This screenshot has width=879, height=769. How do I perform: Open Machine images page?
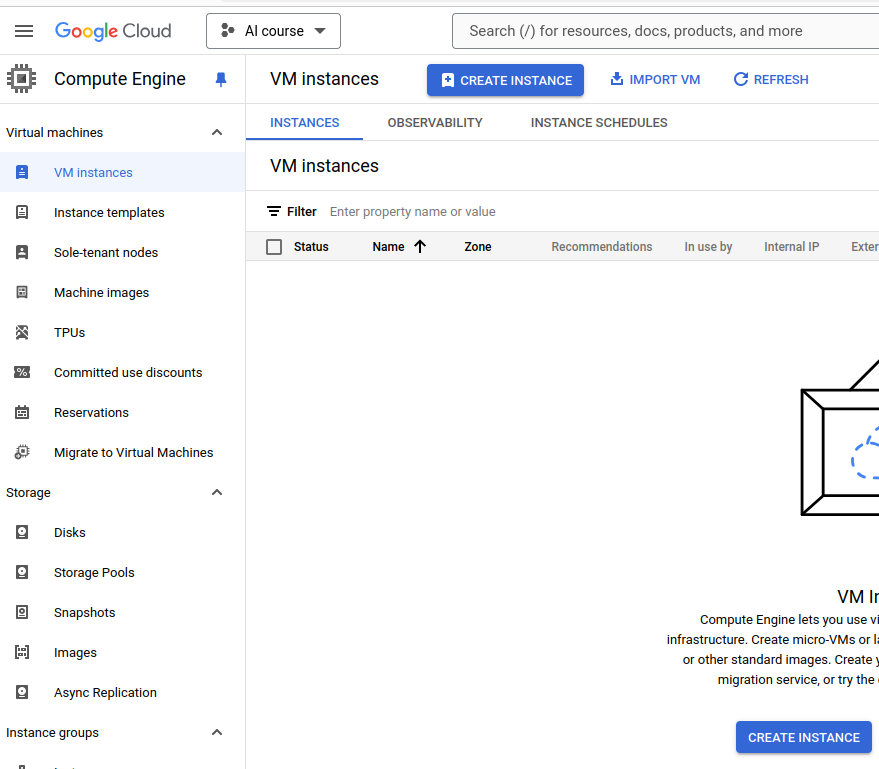click(x=101, y=293)
